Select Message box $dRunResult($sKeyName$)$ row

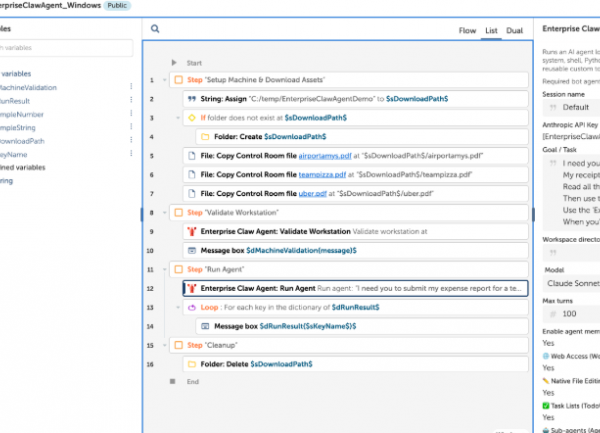coord(362,326)
